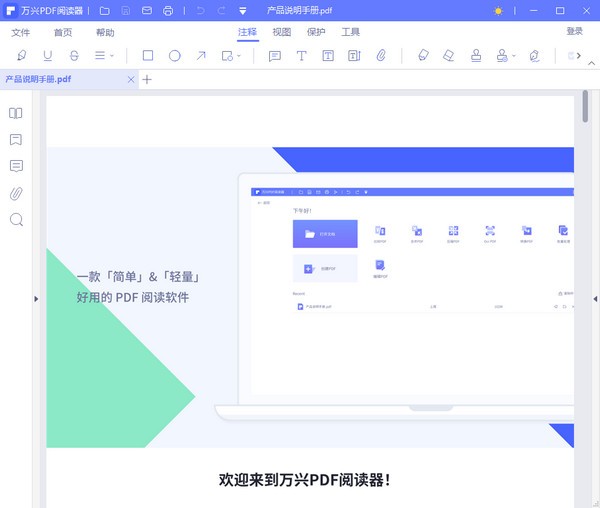
Task: Select the highlighter tool
Action: [x=21, y=56]
